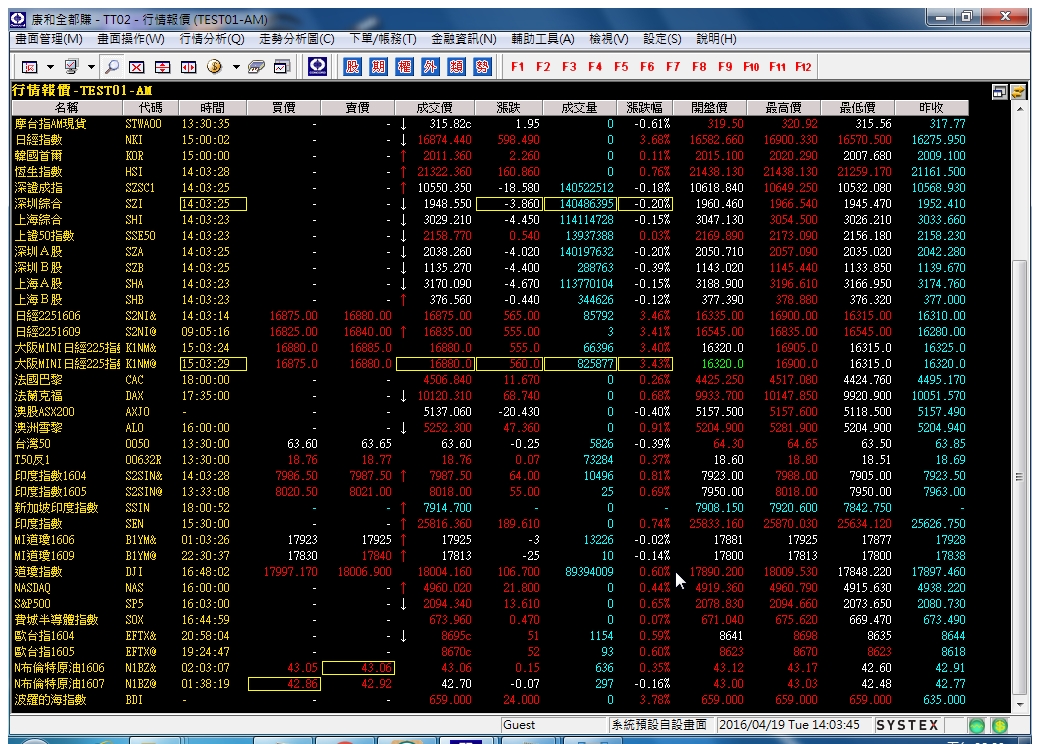This screenshot has height=744, width=1040.
Task: Click the 成交量 column header
Action: coord(579,107)
